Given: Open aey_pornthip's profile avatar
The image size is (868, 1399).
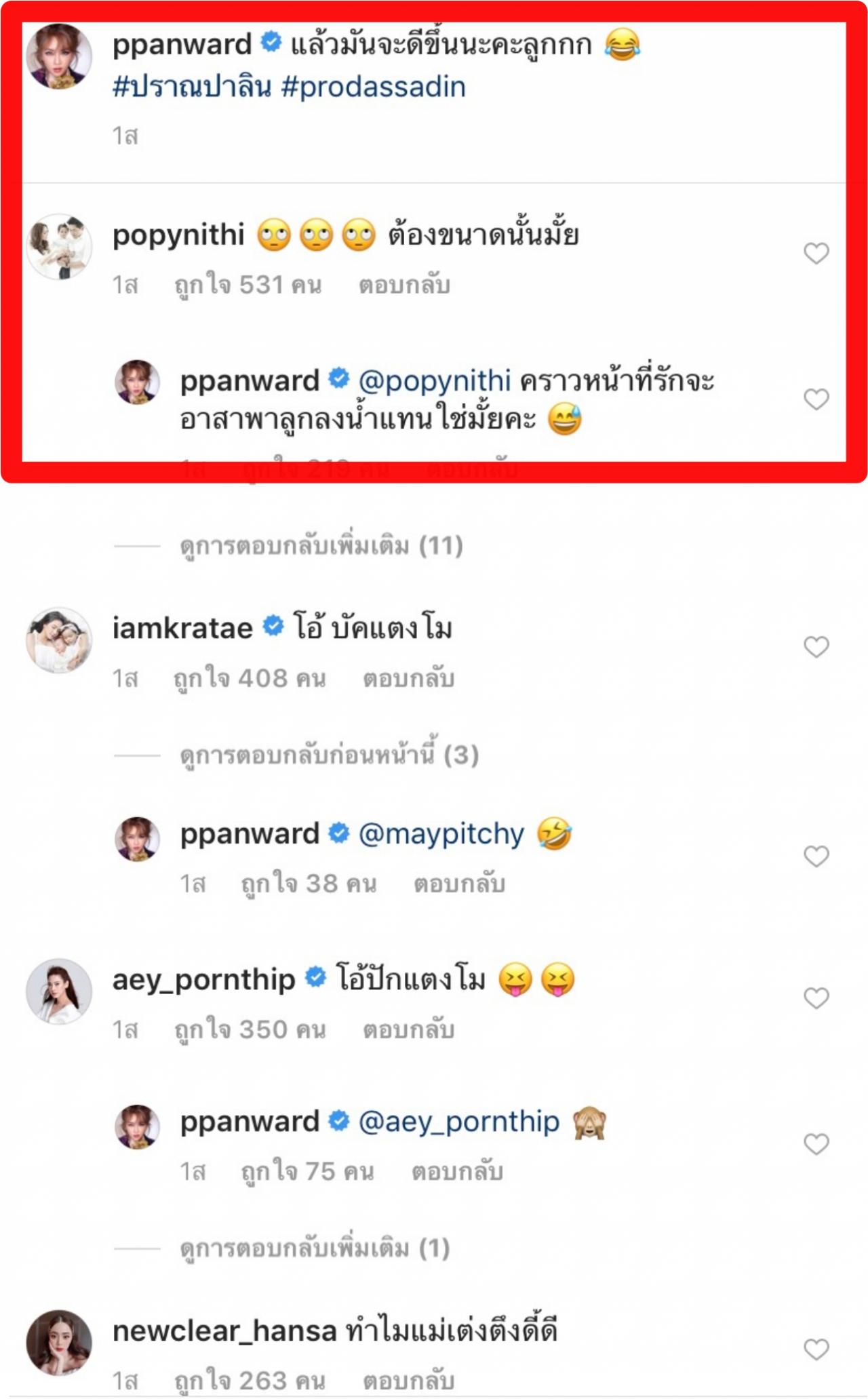Looking at the screenshot, I should coord(59,991).
